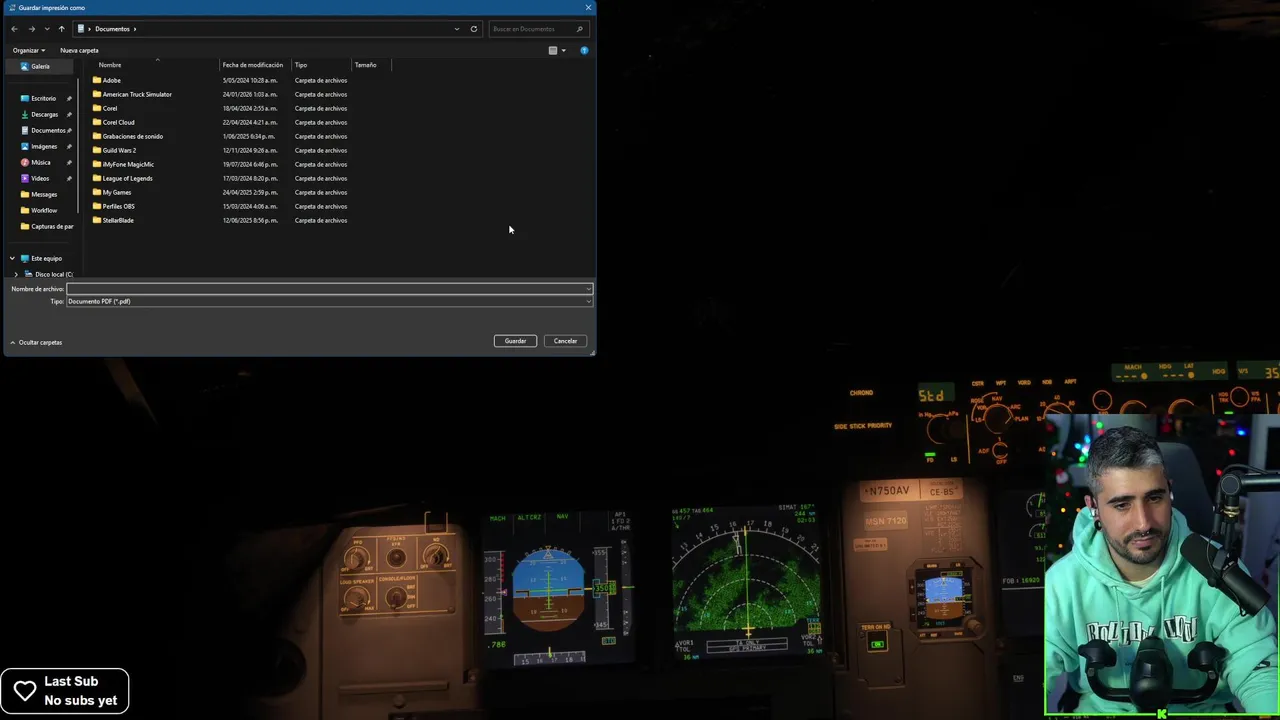
Task: Select the StellarBlade folder icon
Action: [x=97, y=220]
